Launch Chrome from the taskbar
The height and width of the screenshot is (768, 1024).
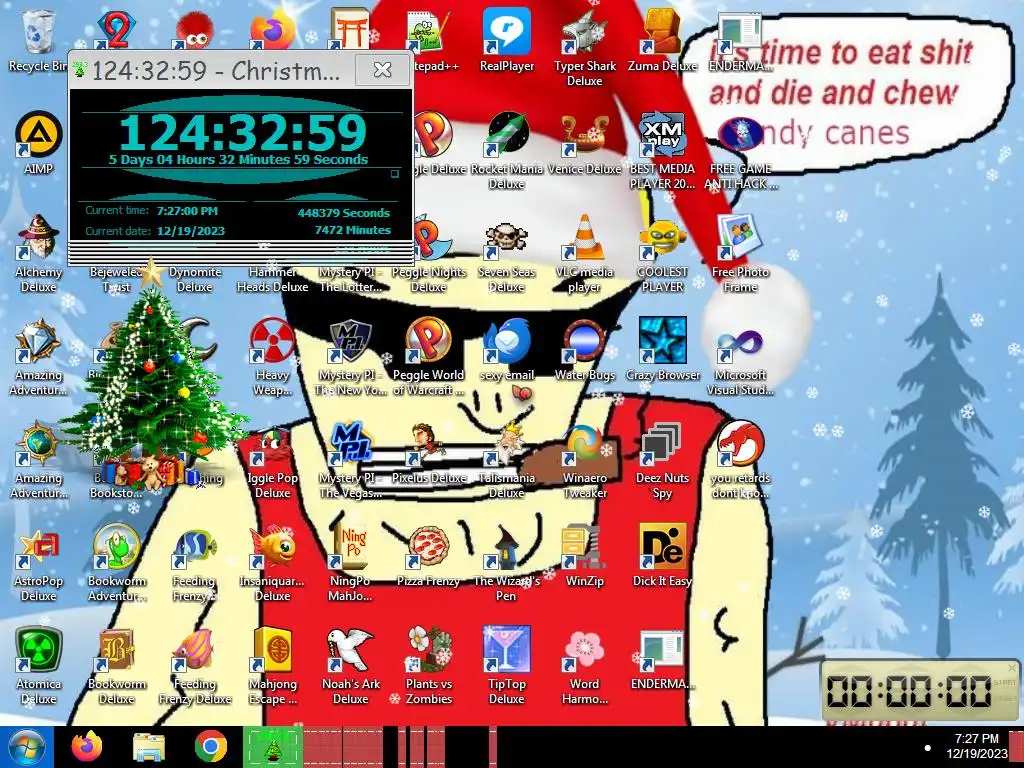click(210, 747)
